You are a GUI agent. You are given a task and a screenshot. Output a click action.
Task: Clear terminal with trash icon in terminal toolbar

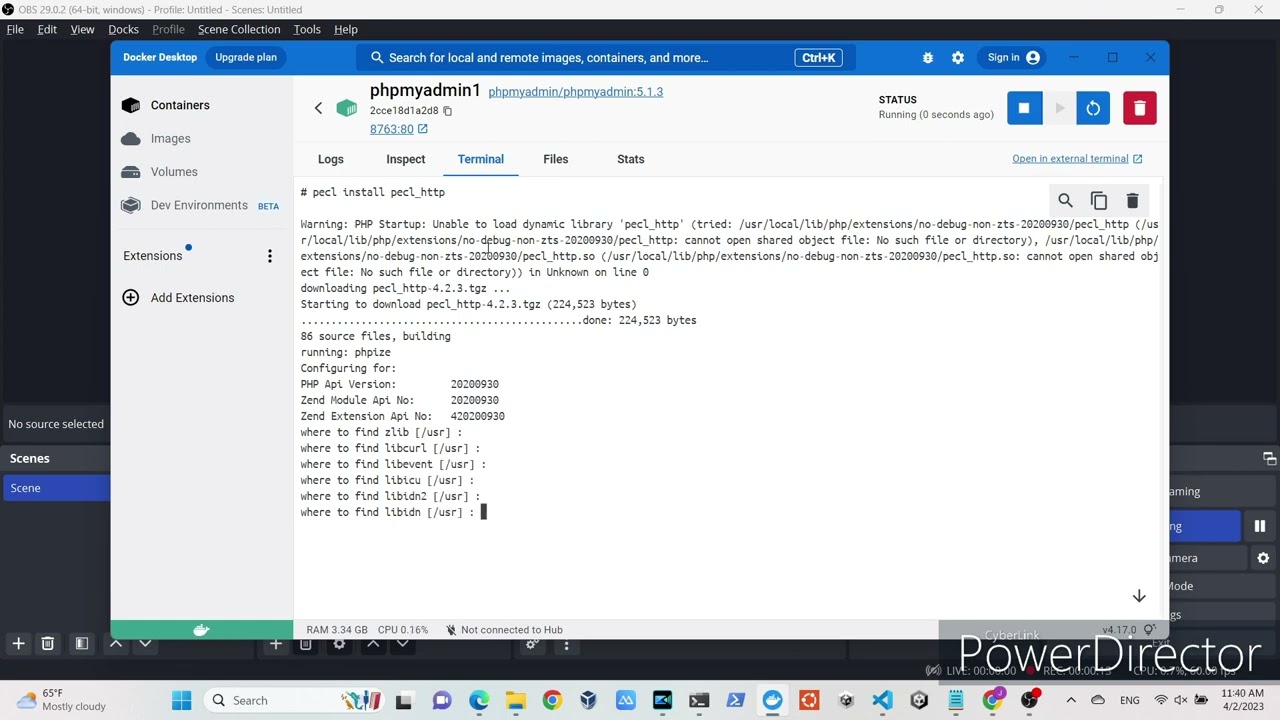(1132, 201)
